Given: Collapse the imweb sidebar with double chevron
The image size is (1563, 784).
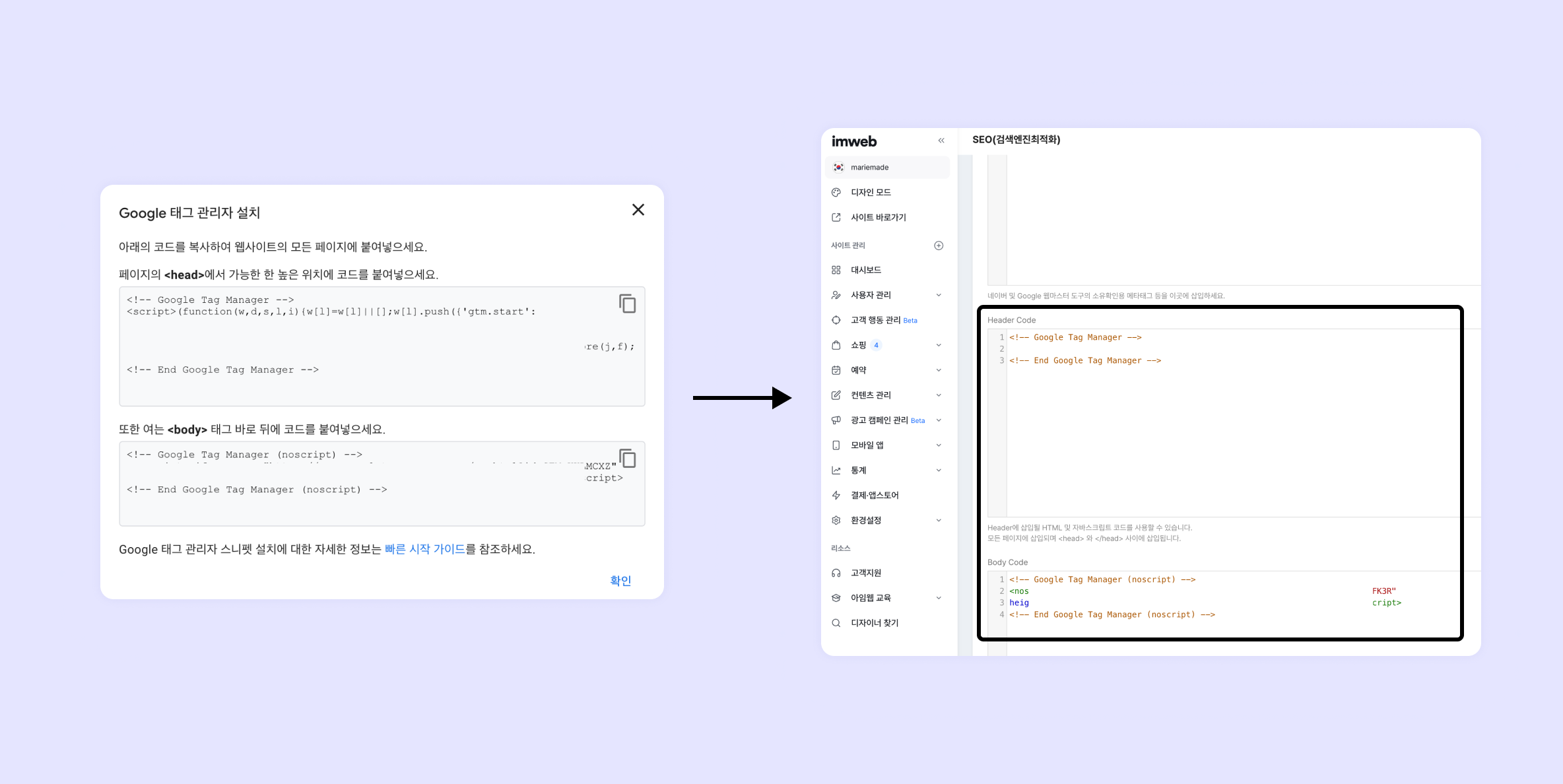Looking at the screenshot, I should 941,141.
